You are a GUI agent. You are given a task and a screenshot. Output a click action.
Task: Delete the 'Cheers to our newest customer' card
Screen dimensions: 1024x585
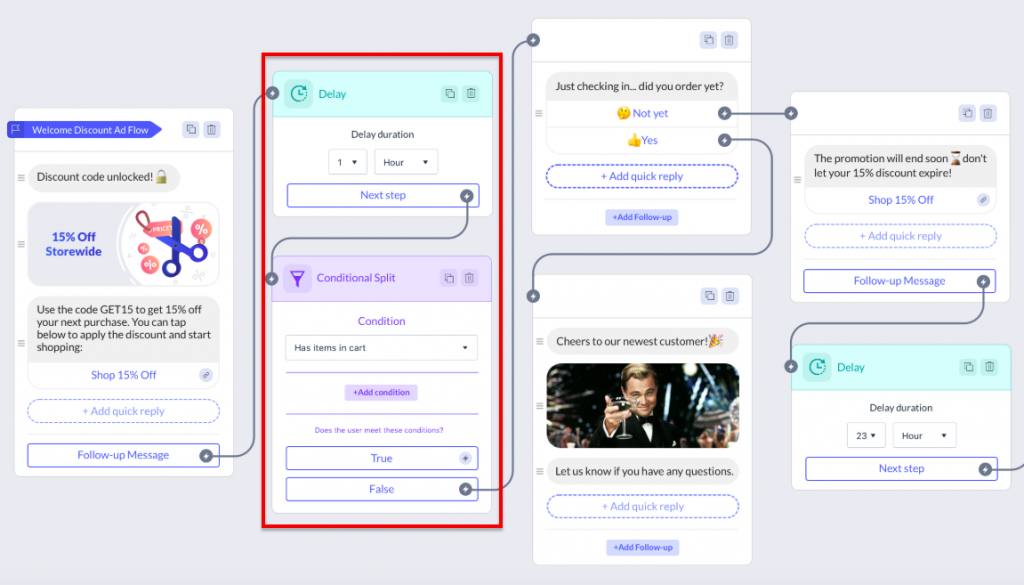(x=730, y=296)
